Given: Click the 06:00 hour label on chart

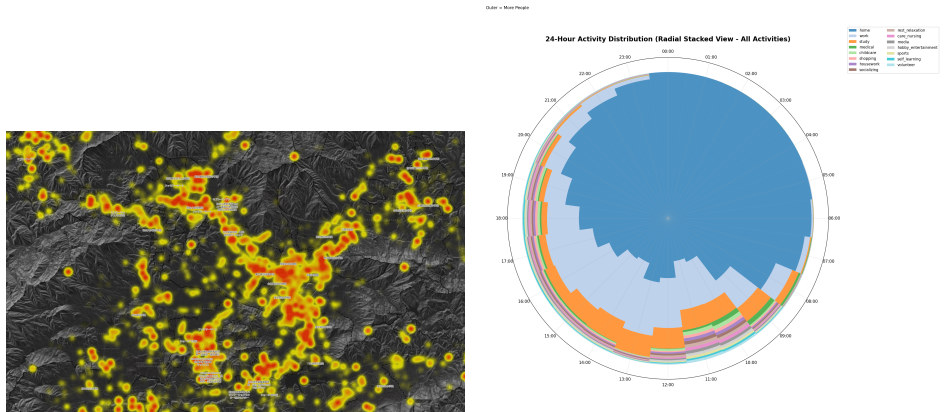Looking at the screenshot, I should pyautogui.click(x=834, y=218).
